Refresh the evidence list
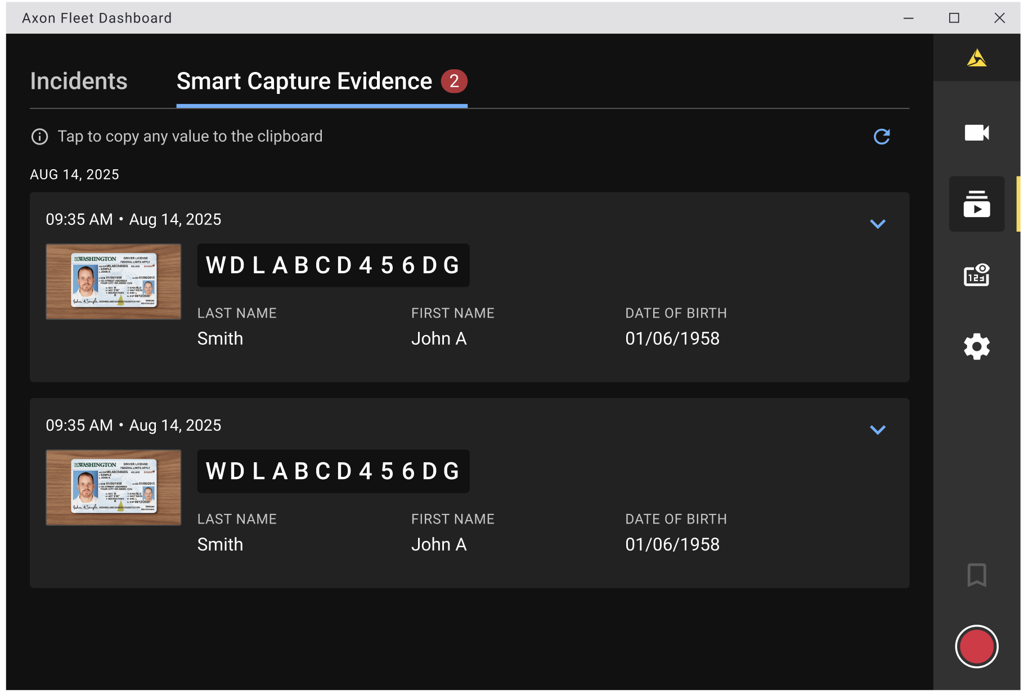The width and height of the screenshot is (1024, 695). (x=881, y=136)
